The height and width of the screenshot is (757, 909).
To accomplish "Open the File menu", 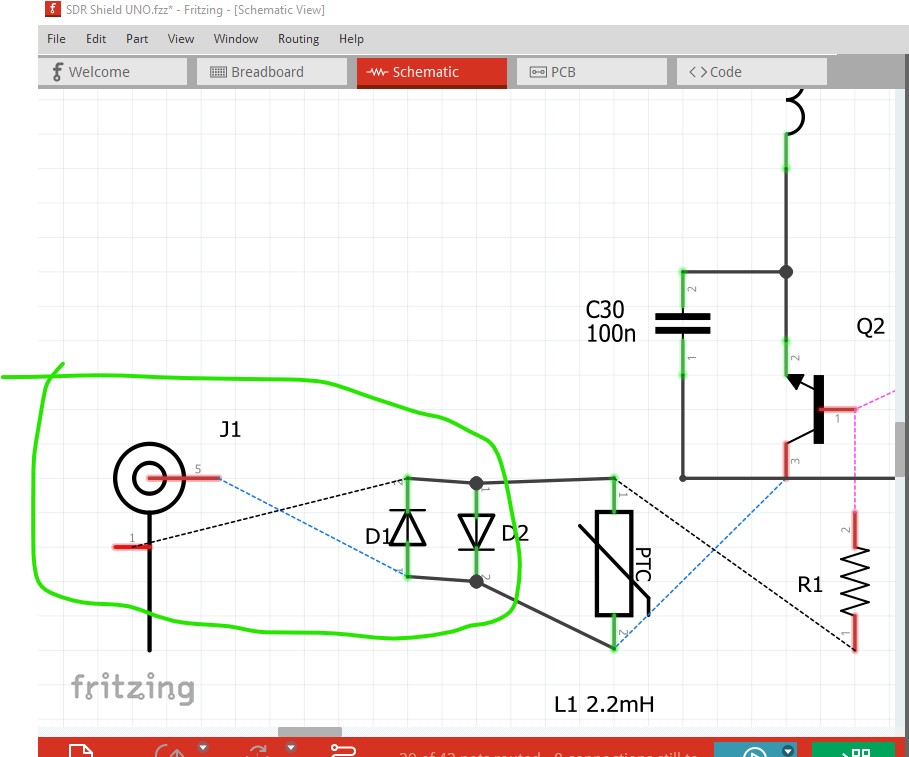I will 56,39.
